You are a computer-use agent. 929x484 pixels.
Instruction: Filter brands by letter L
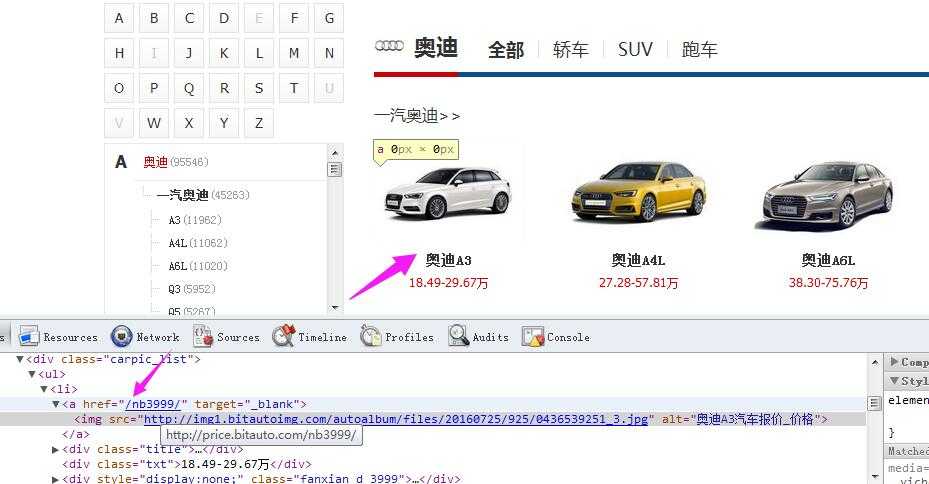pyautogui.click(x=259, y=53)
